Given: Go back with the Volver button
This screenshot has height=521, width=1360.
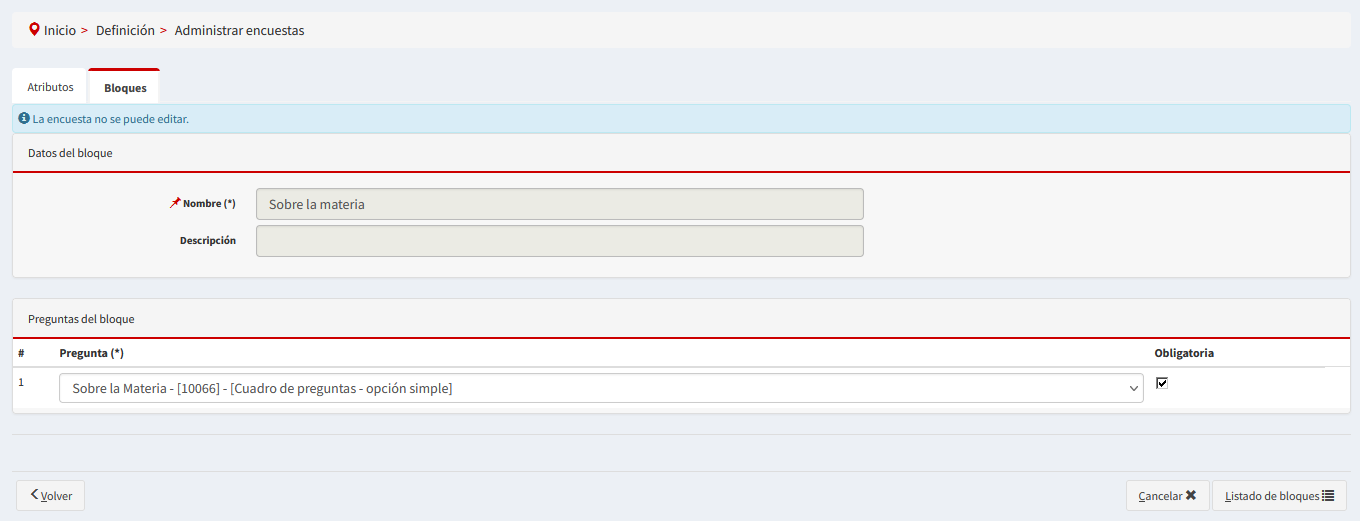Looking at the screenshot, I should (x=51, y=496).
